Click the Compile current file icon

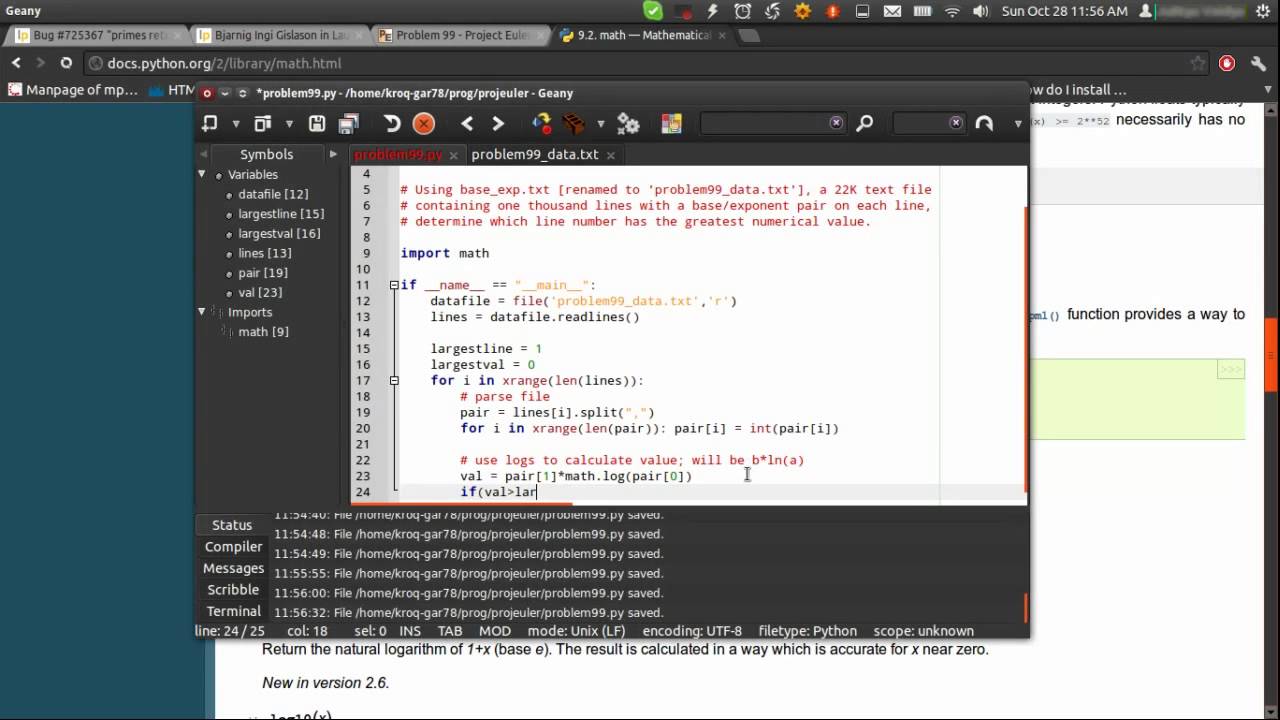pyautogui.click(x=541, y=123)
